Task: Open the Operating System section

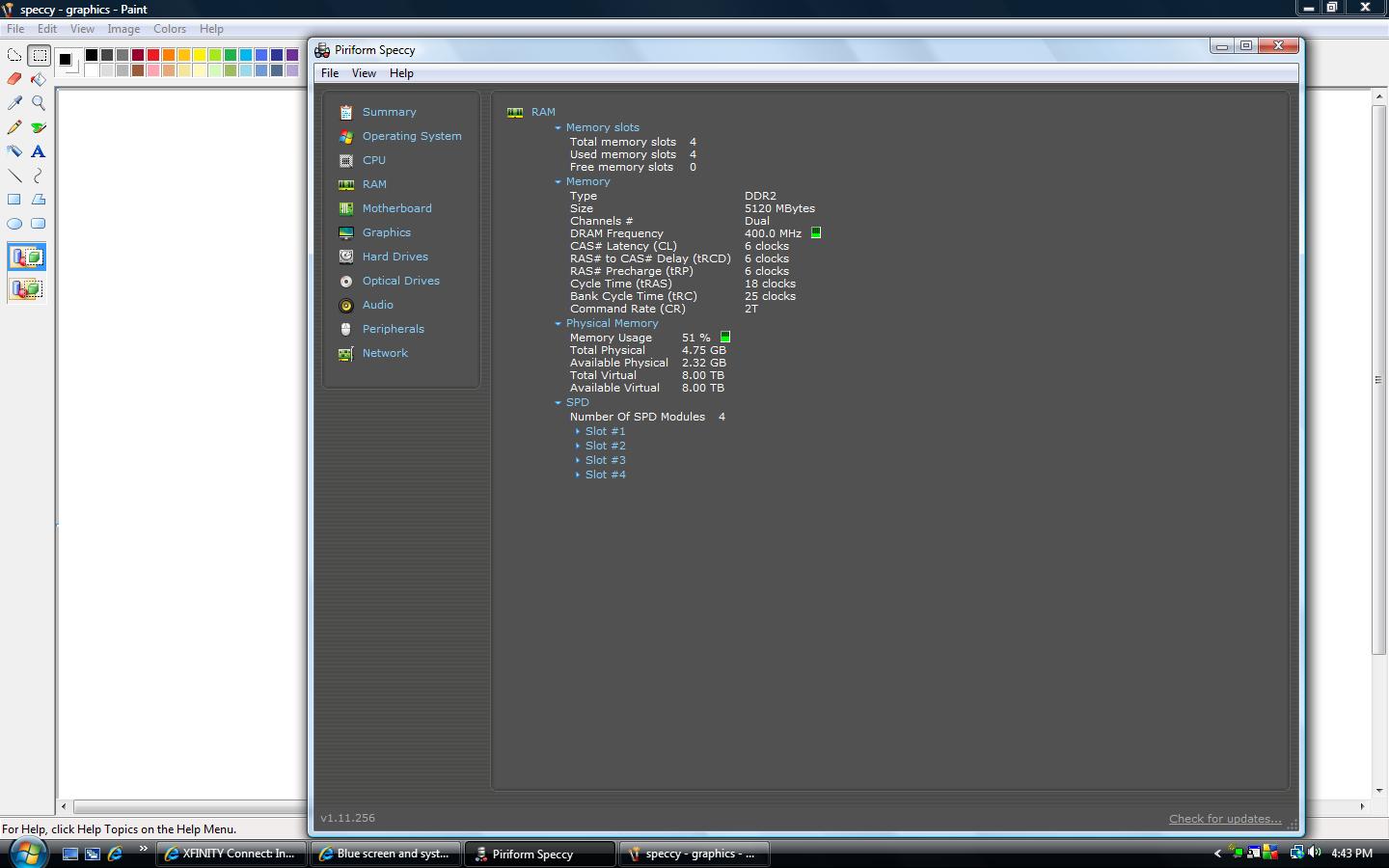Action: coord(412,136)
